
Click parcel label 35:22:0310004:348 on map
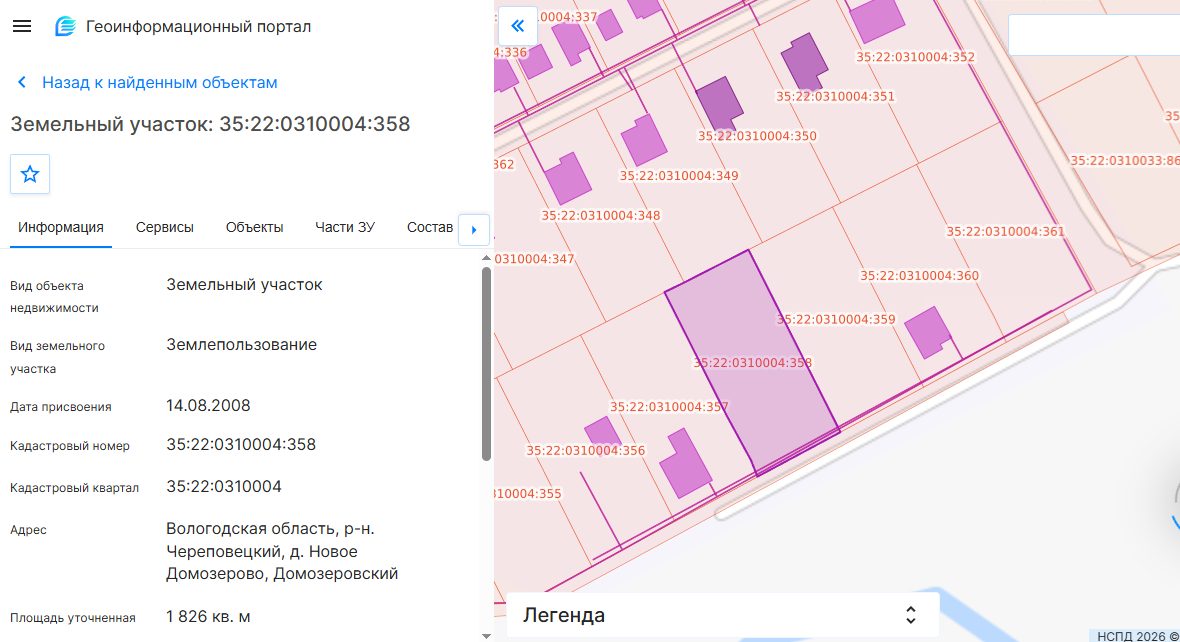[601, 215]
